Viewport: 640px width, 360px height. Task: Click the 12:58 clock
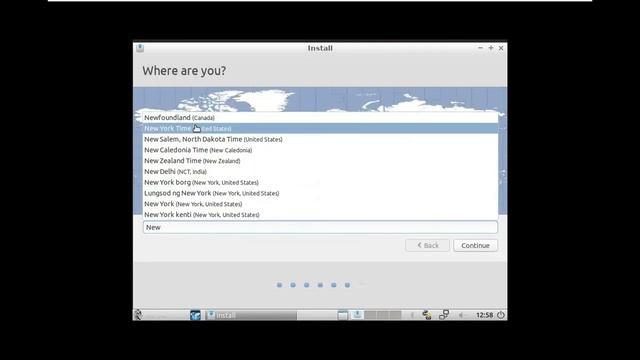click(484, 315)
